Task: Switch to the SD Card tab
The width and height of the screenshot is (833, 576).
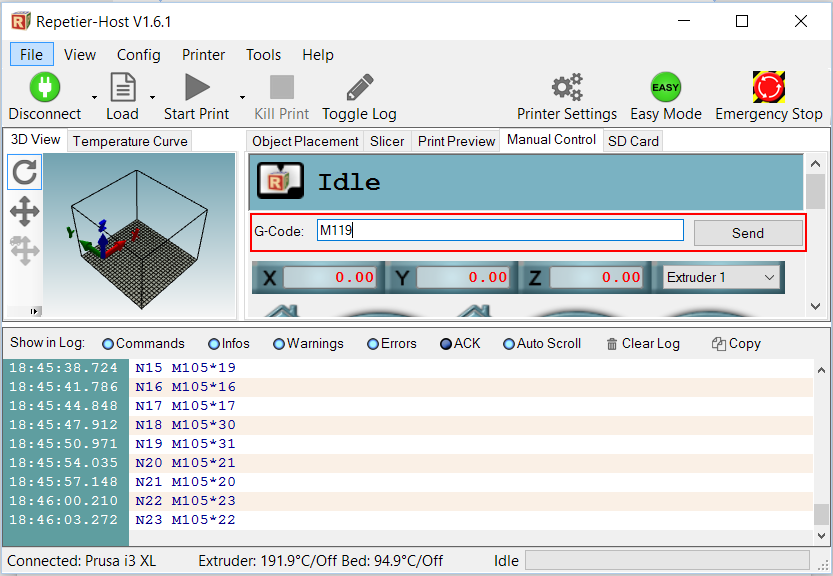Action: [x=633, y=141]
